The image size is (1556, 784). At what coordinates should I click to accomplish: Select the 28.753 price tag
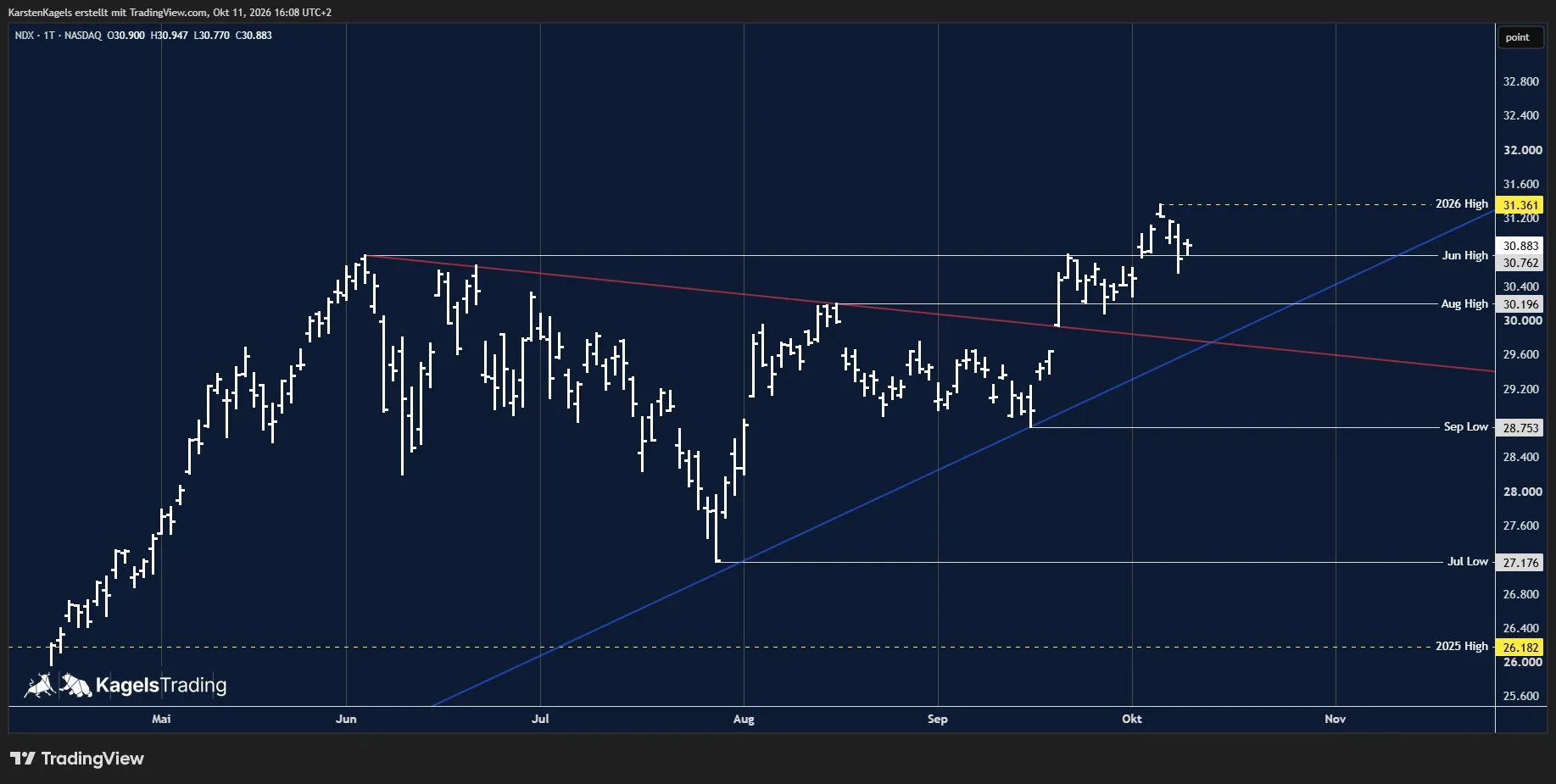(x=1520, y=428)
